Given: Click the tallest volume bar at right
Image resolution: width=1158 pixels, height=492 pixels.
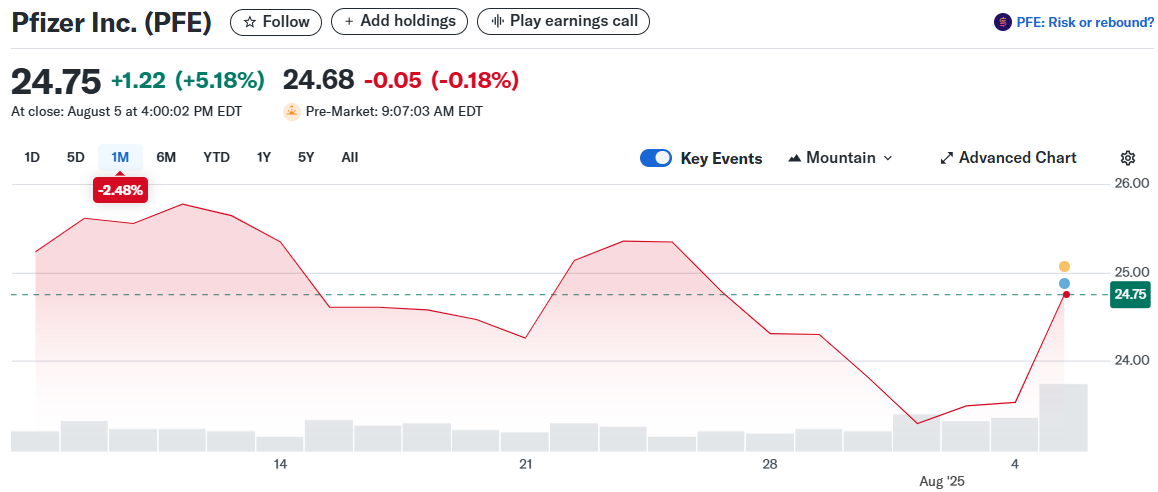Looking at the screenshot, I should pyautogui.click(x=1063, y=417).
